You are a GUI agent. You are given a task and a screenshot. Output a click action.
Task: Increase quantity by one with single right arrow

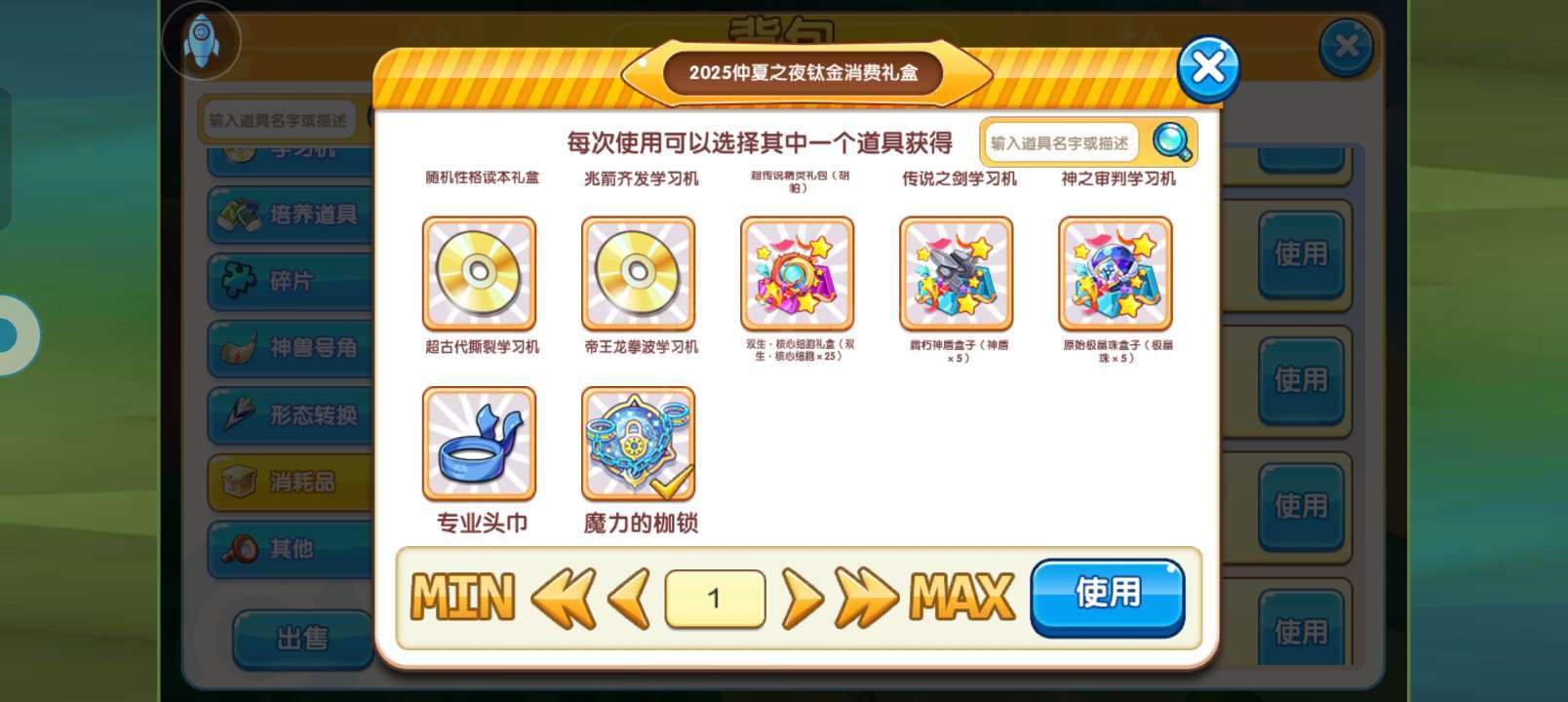tap(803, 597)
